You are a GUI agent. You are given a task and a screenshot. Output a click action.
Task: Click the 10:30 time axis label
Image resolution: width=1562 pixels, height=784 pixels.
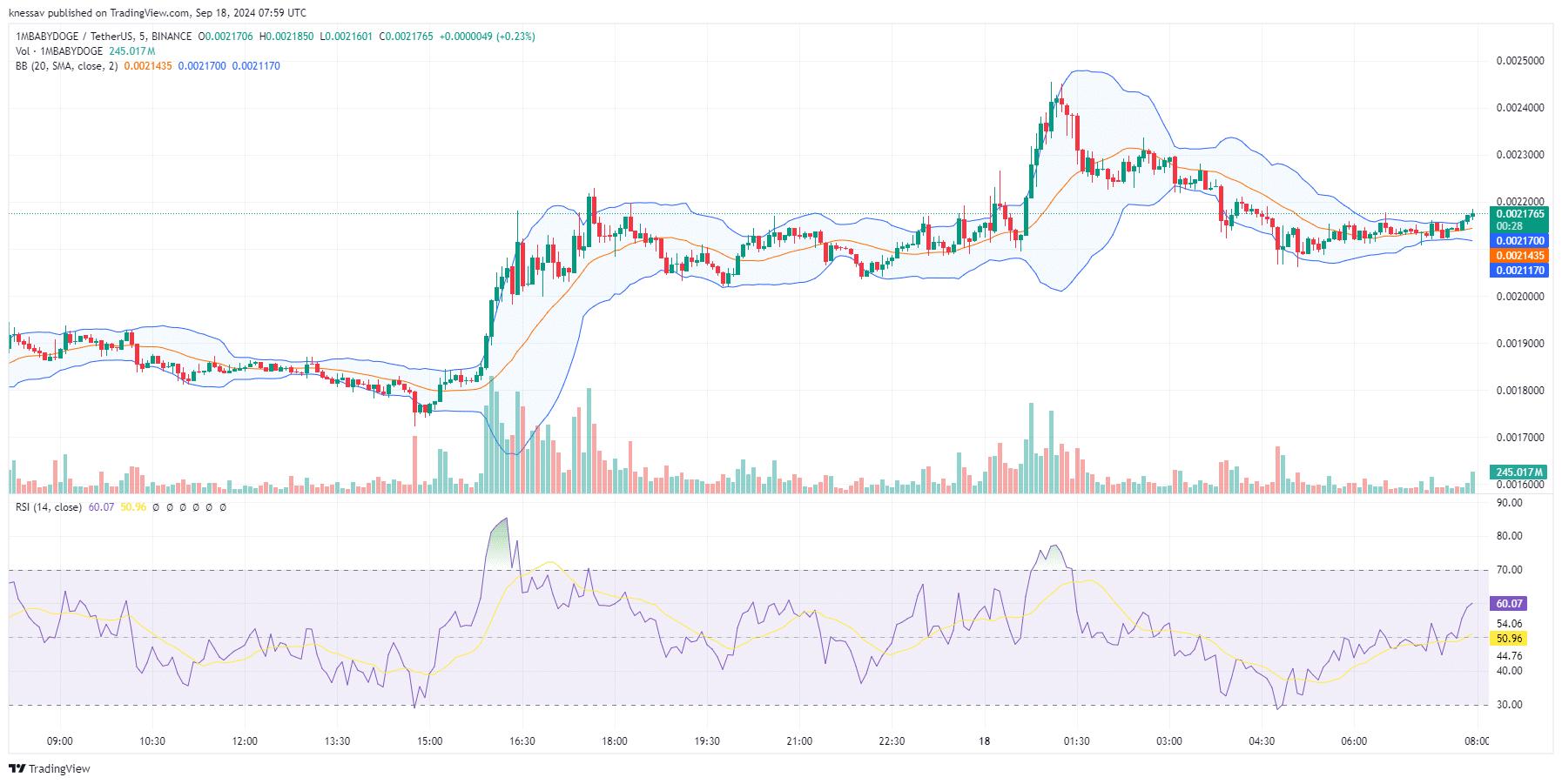click(x=152, y=741)
